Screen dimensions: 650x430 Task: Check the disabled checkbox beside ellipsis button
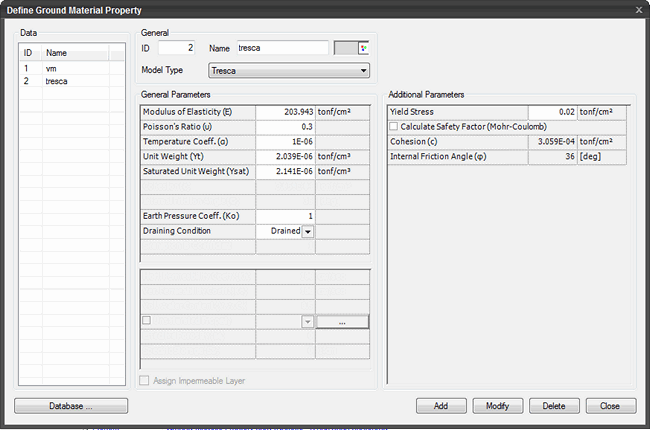[x=146, y=320]
